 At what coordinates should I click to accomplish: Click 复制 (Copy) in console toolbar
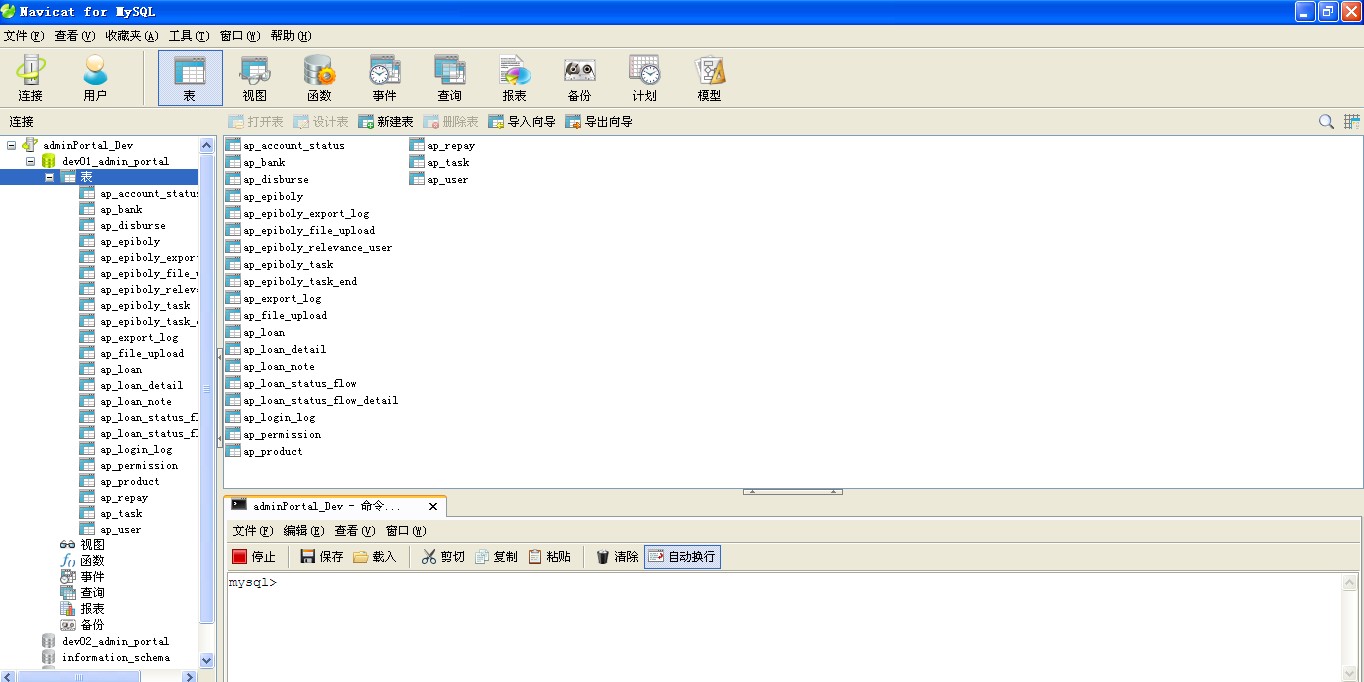point(495,557)
